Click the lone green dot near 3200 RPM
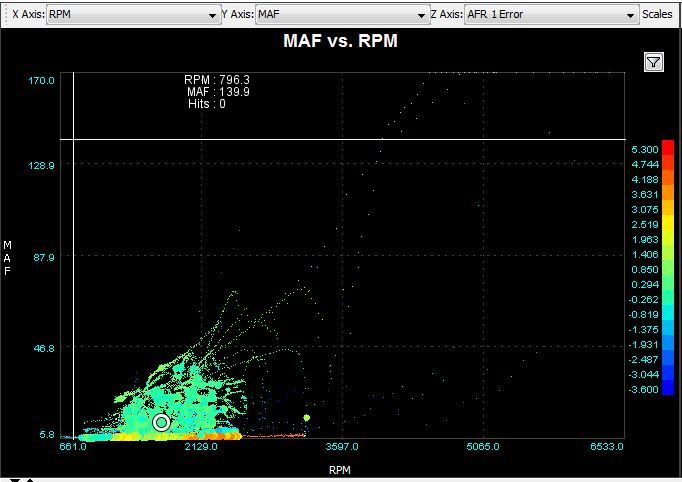Screen dimensions: 682x482 click(x=307, y=418)
